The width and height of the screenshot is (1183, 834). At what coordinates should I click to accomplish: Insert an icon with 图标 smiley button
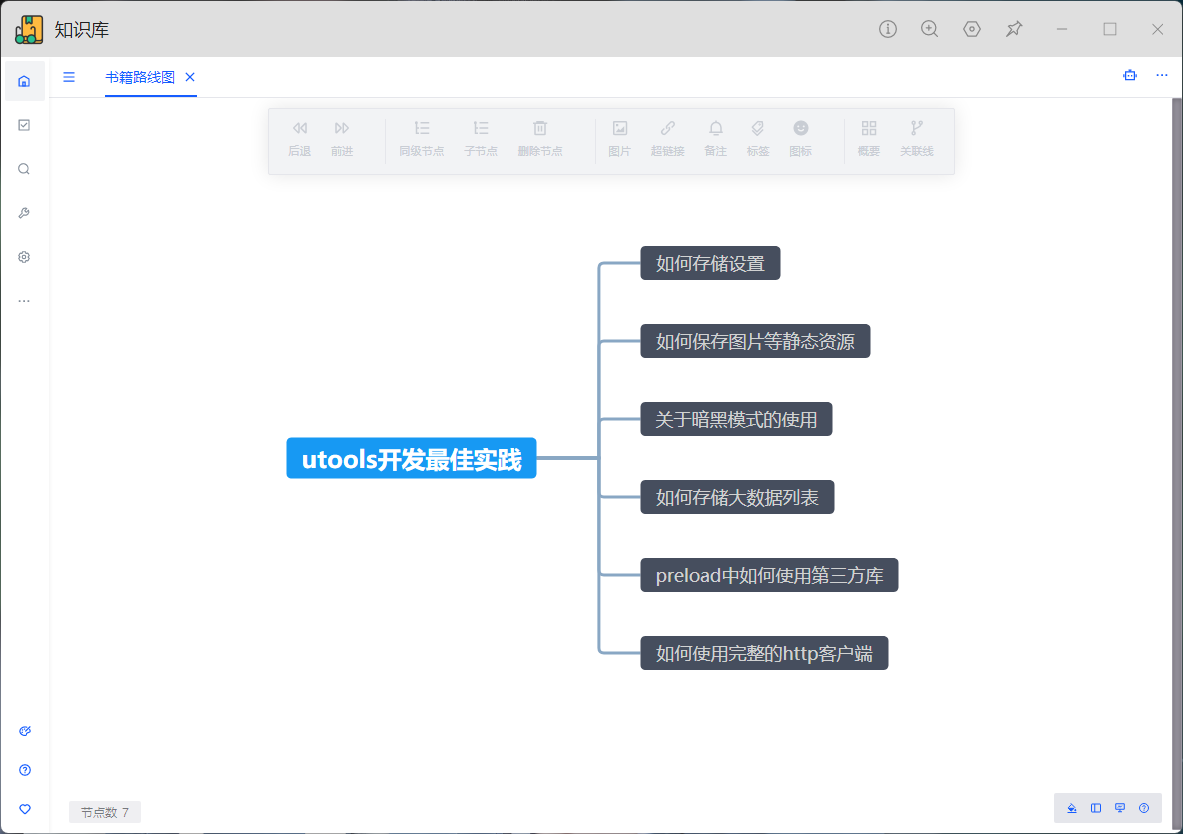click(800, 139)
